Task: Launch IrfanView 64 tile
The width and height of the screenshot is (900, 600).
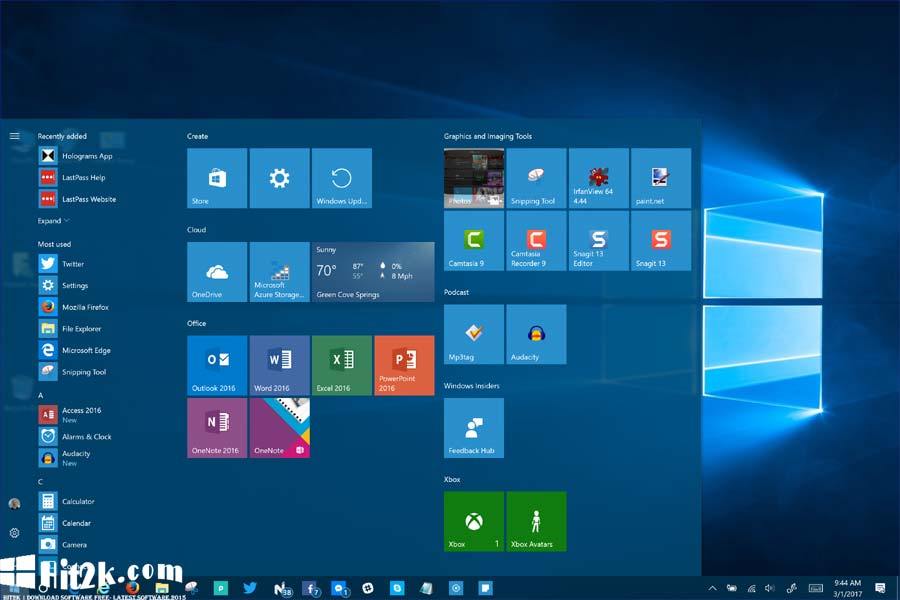Action: point(599,178)
